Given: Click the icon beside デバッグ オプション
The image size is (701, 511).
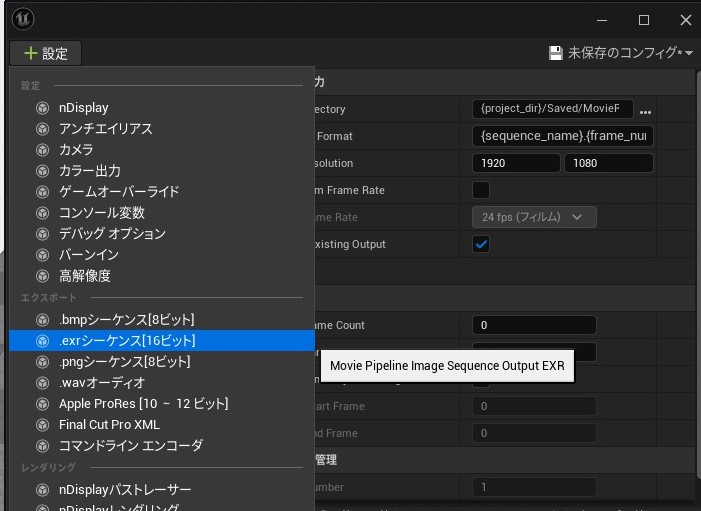Looking at the screenshot, I should (42, 234).
